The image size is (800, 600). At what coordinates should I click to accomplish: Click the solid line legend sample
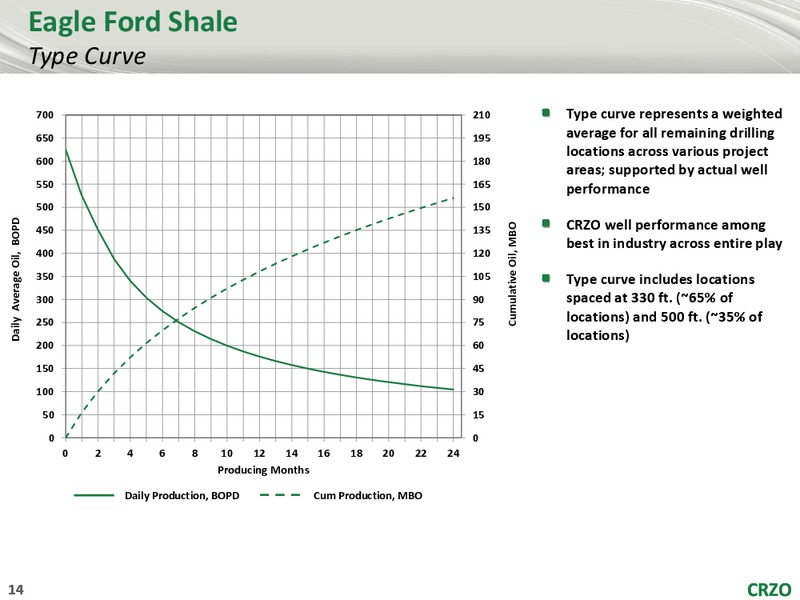pyautogui.click(x=94, y=495)
